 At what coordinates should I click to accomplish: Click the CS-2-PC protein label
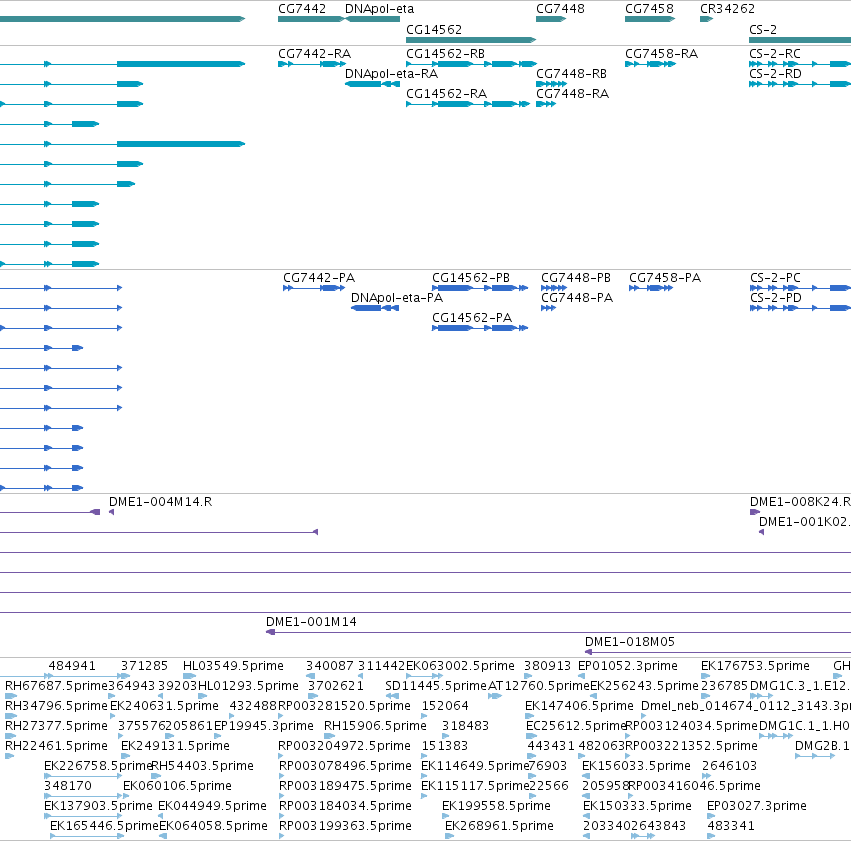(775, 278)
